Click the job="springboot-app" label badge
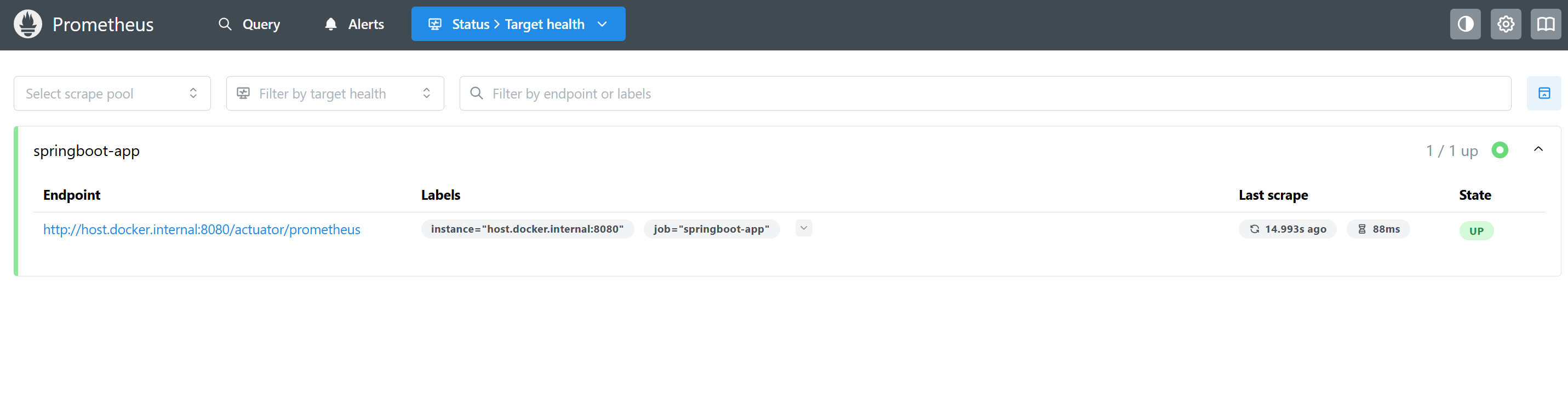The height and width of the screenshot is (399, 1568). click(x=711, y=229)
